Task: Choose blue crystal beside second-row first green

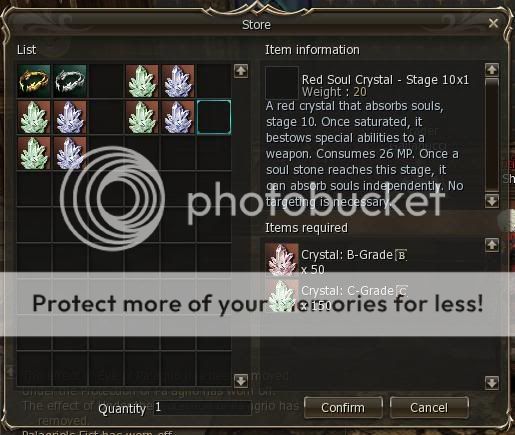Action: click(70, 117)
